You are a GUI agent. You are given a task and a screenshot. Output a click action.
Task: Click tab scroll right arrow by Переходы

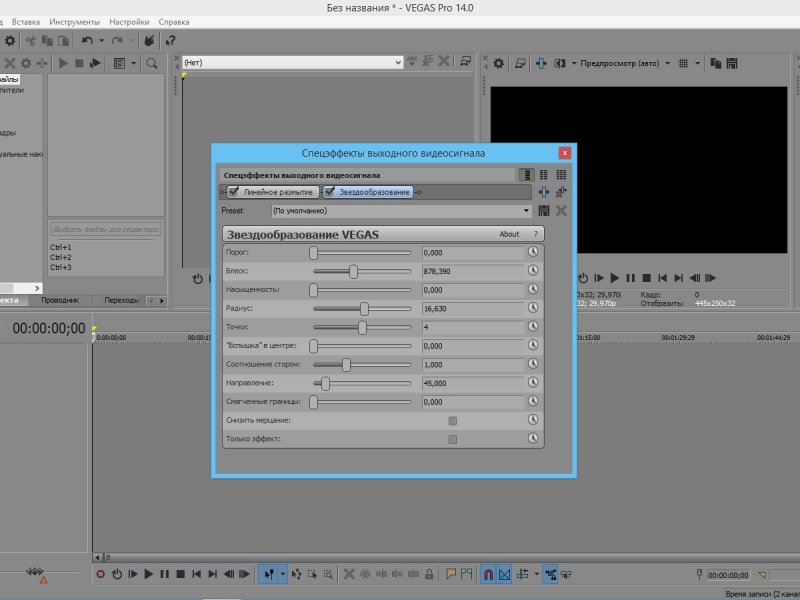point(162,301)
